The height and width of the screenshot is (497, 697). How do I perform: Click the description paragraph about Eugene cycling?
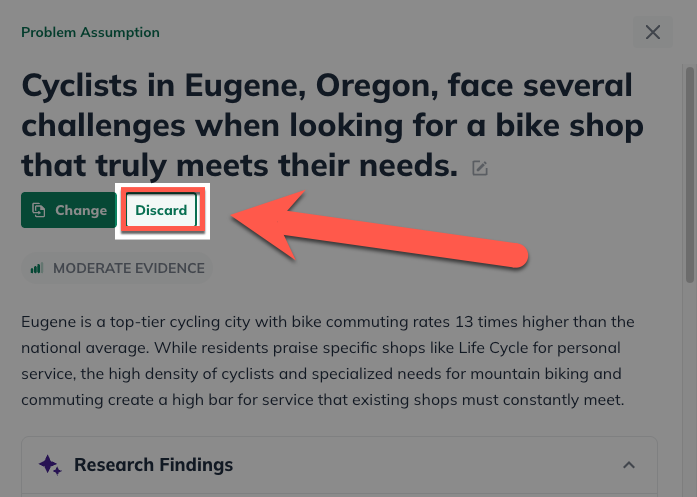328,361
